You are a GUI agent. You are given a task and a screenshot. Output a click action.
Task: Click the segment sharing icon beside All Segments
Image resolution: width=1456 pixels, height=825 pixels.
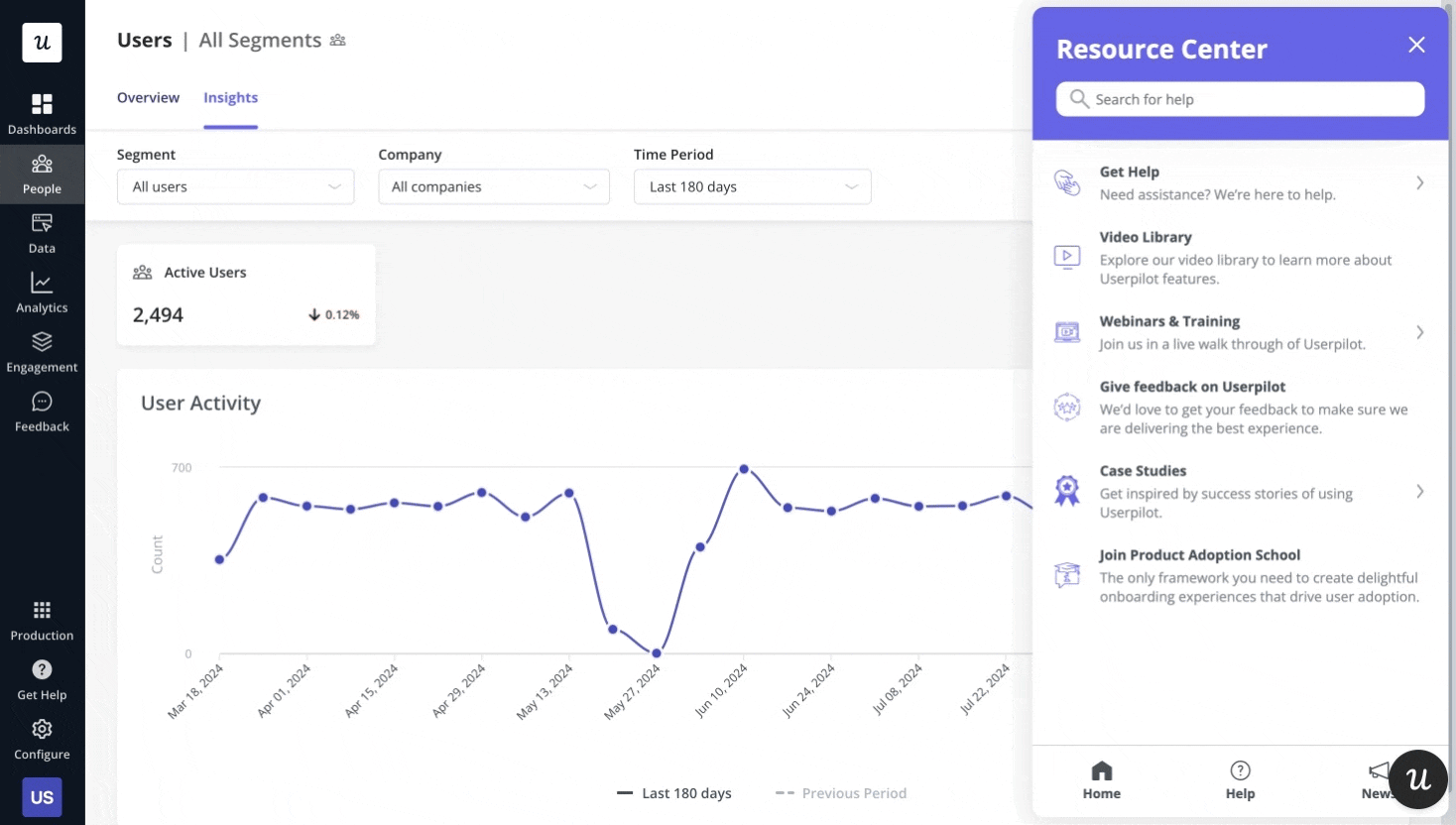coord(337,40)
